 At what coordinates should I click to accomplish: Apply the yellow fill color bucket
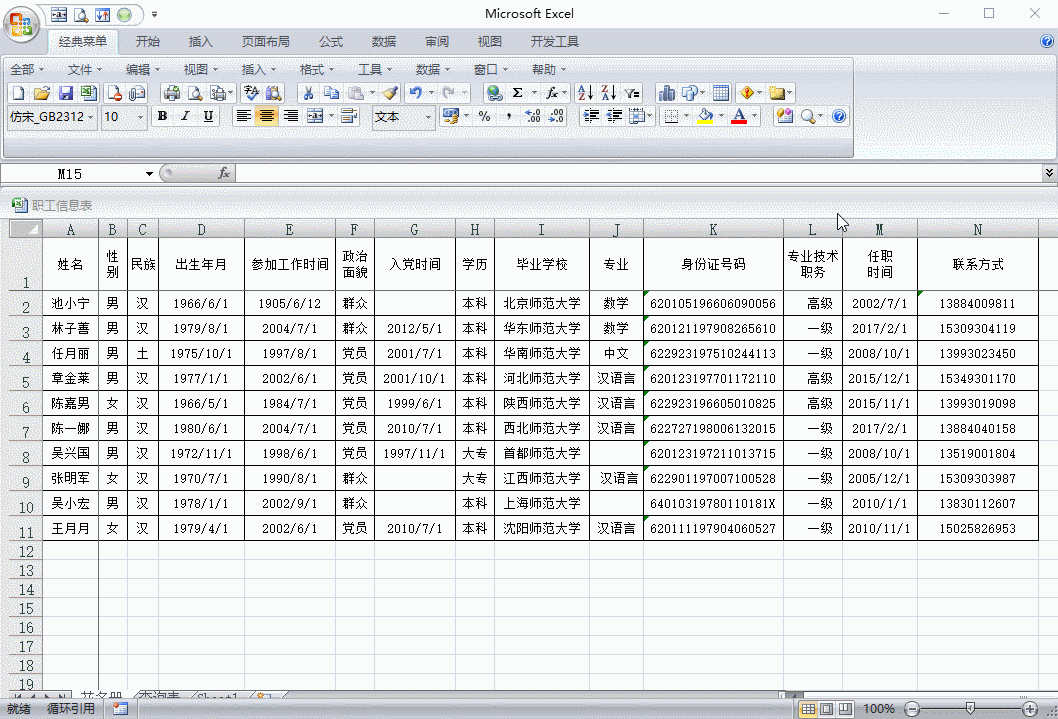point(706,117)
